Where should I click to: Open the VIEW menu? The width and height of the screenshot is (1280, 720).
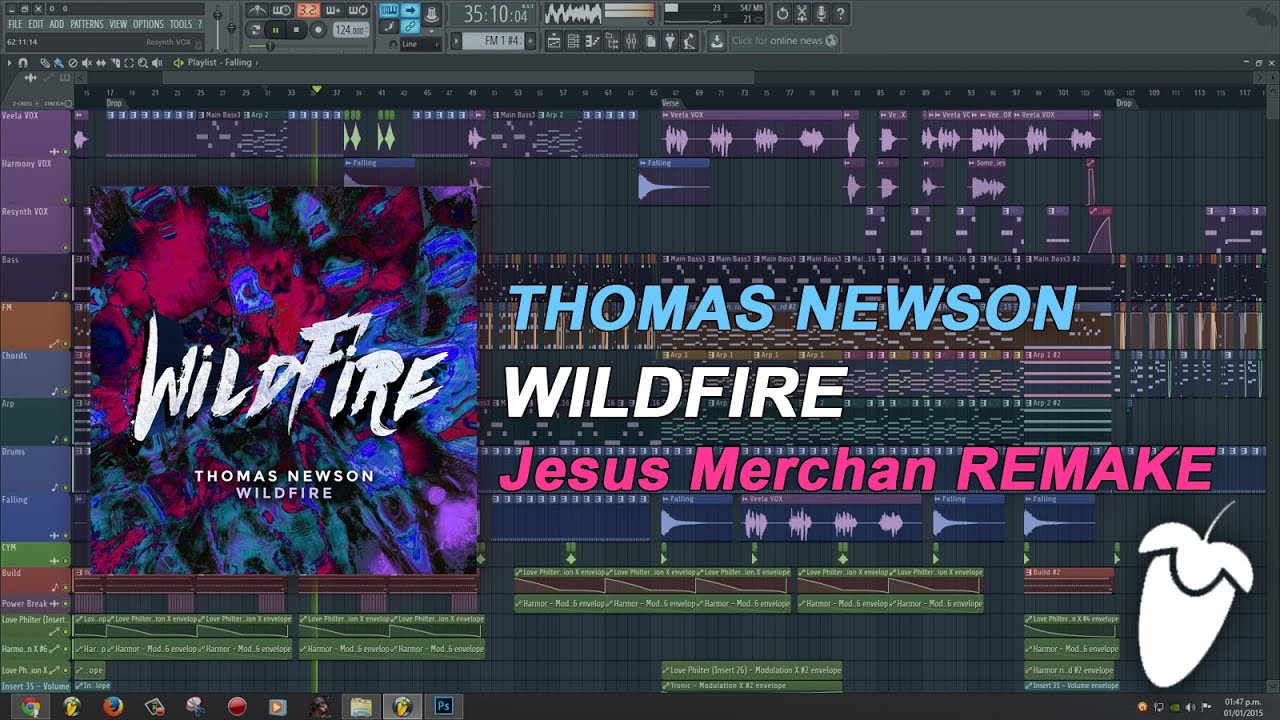tap(118, 24)
